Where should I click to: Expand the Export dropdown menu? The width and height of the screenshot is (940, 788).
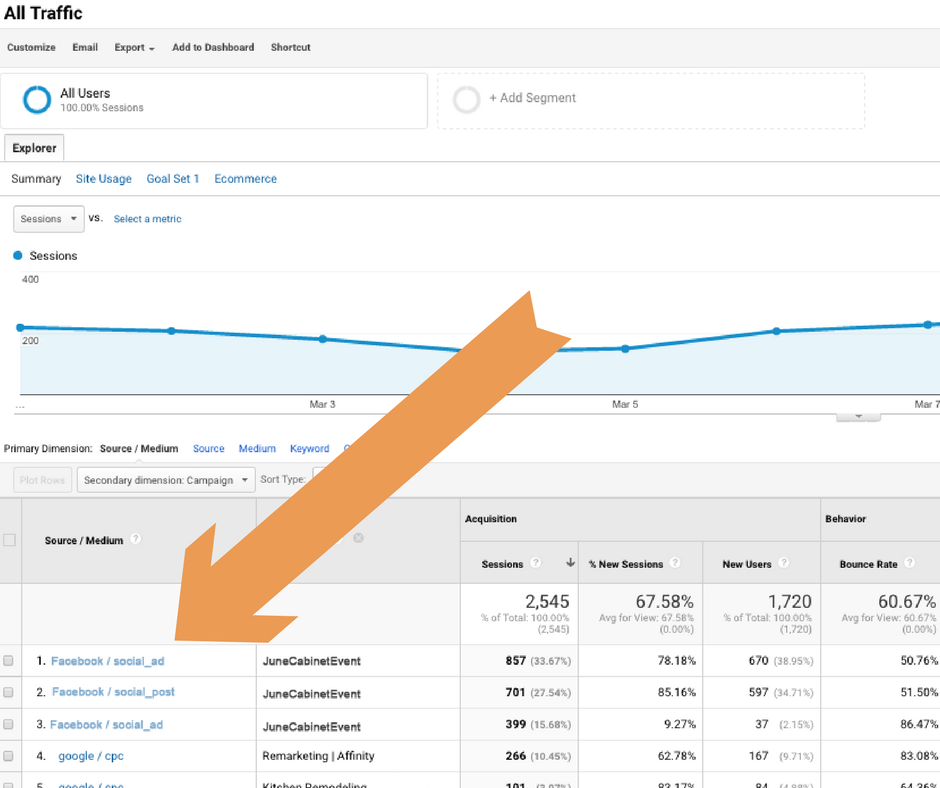click(134, 48)
